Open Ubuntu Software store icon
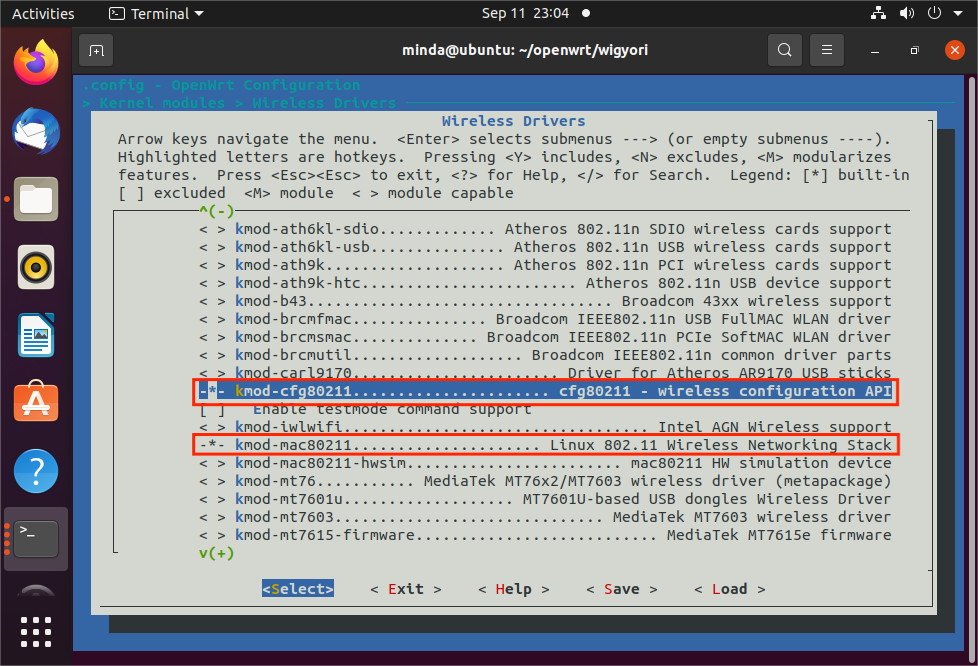The width and height of the screenshot is (978, 666). pyautogui.click(x=36, y=402)
